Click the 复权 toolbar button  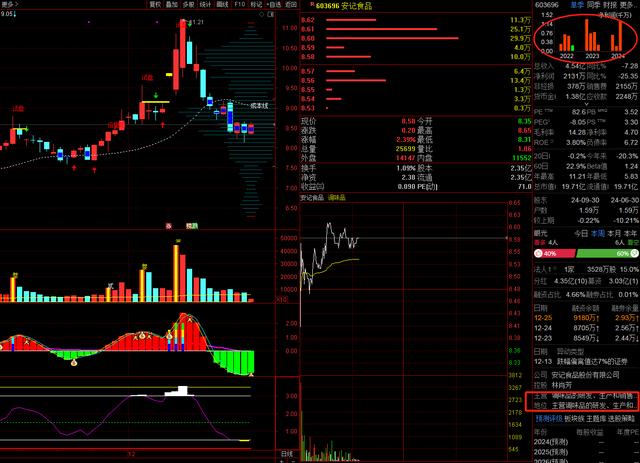coord(155,4)
